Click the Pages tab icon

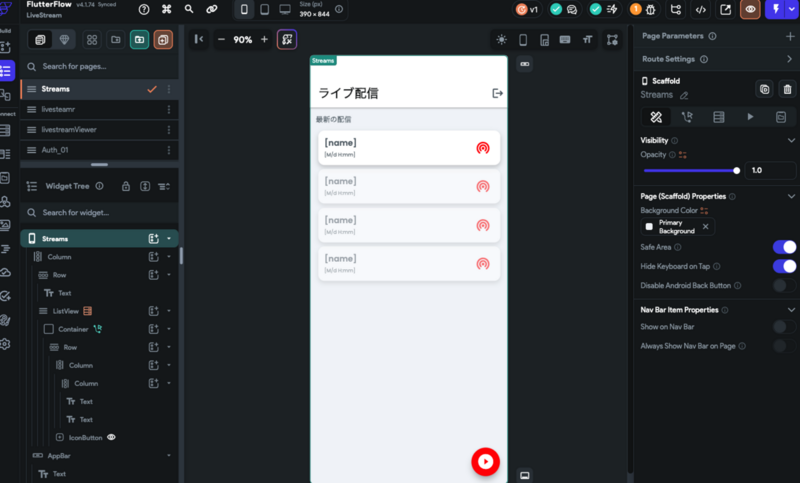click(x=40, y=39)
